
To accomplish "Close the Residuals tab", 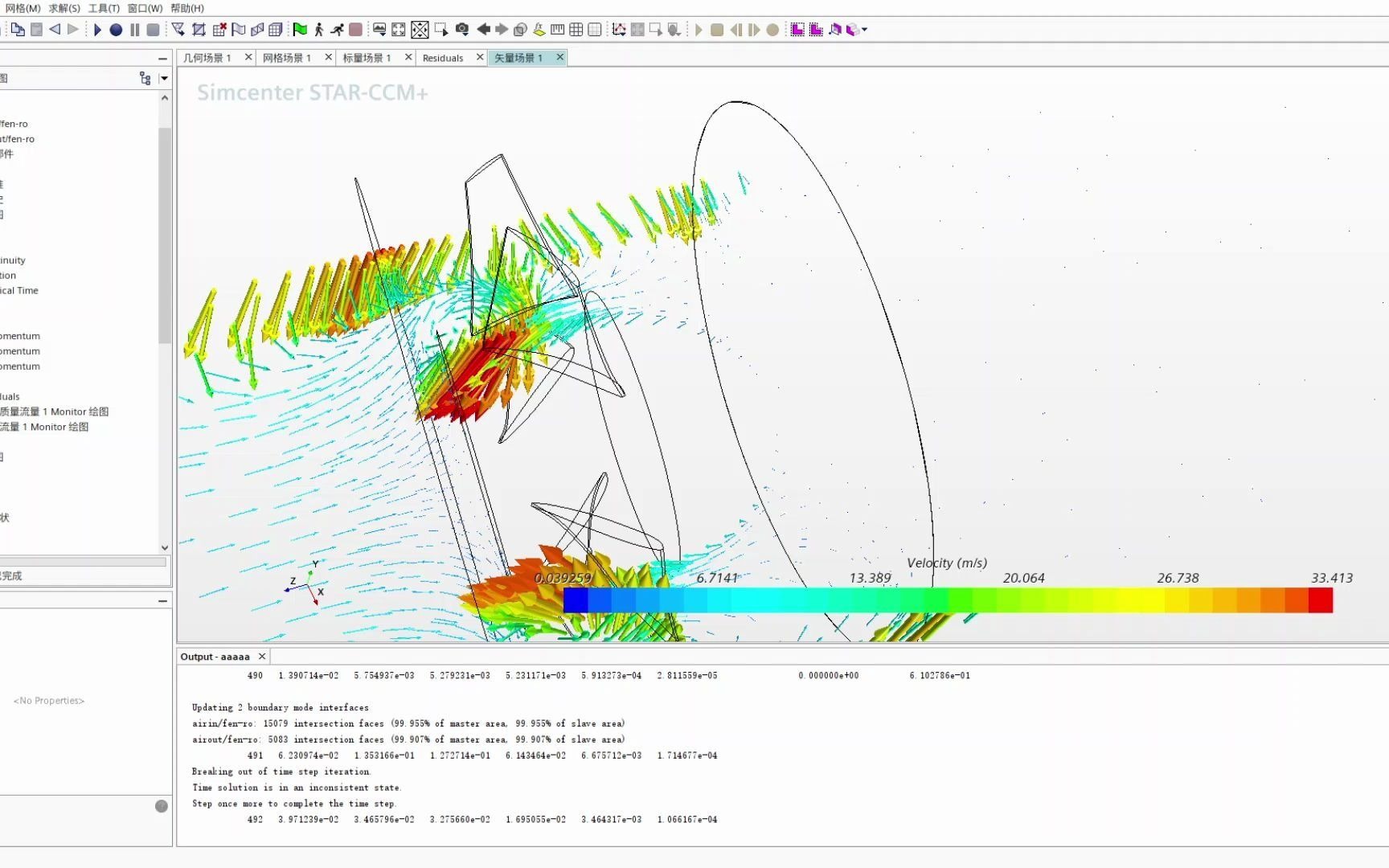I will pyautogui.click(x=480, y=57).
